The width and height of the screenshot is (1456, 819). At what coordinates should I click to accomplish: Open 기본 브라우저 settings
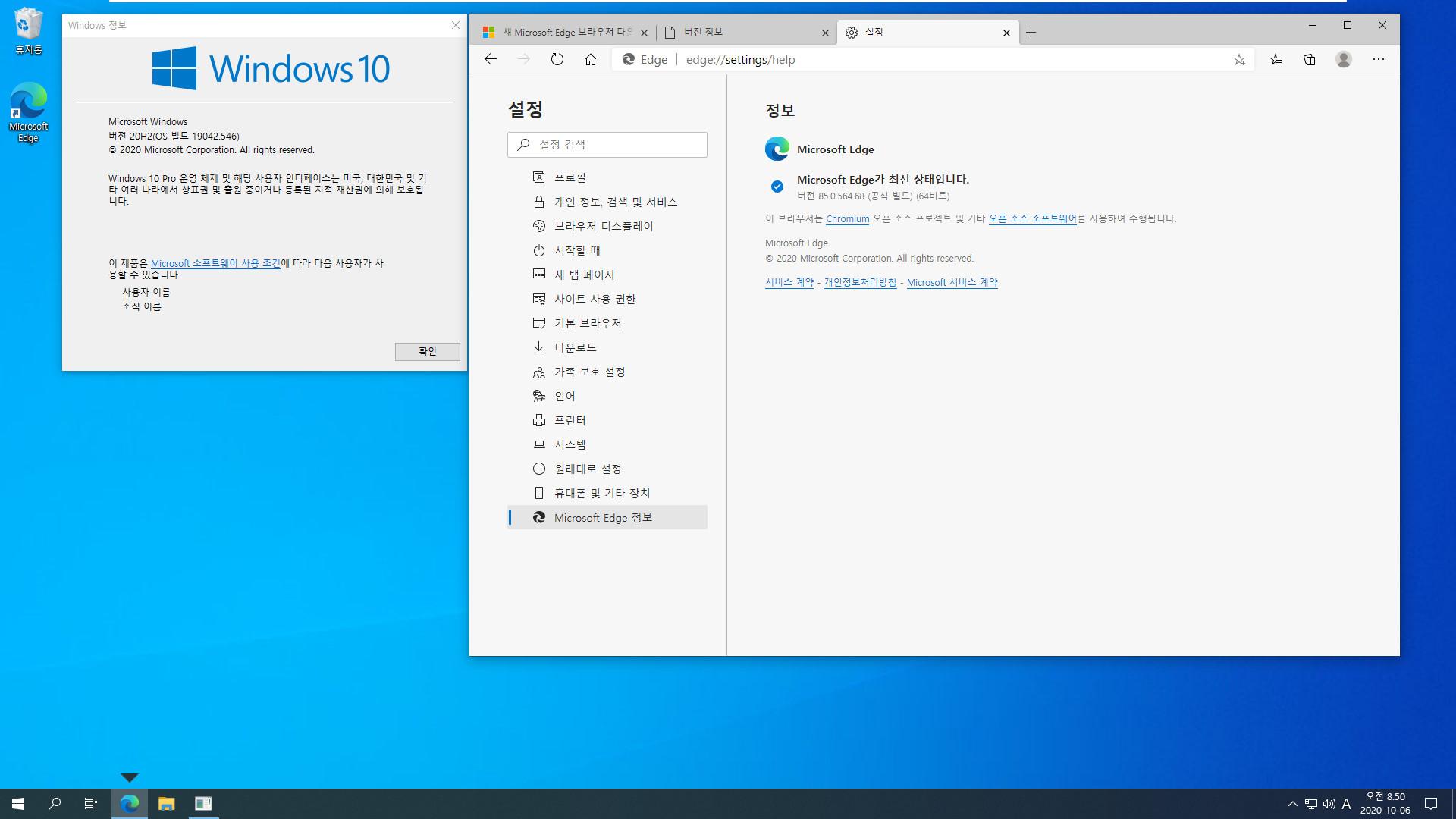click(x=607, y=323)
